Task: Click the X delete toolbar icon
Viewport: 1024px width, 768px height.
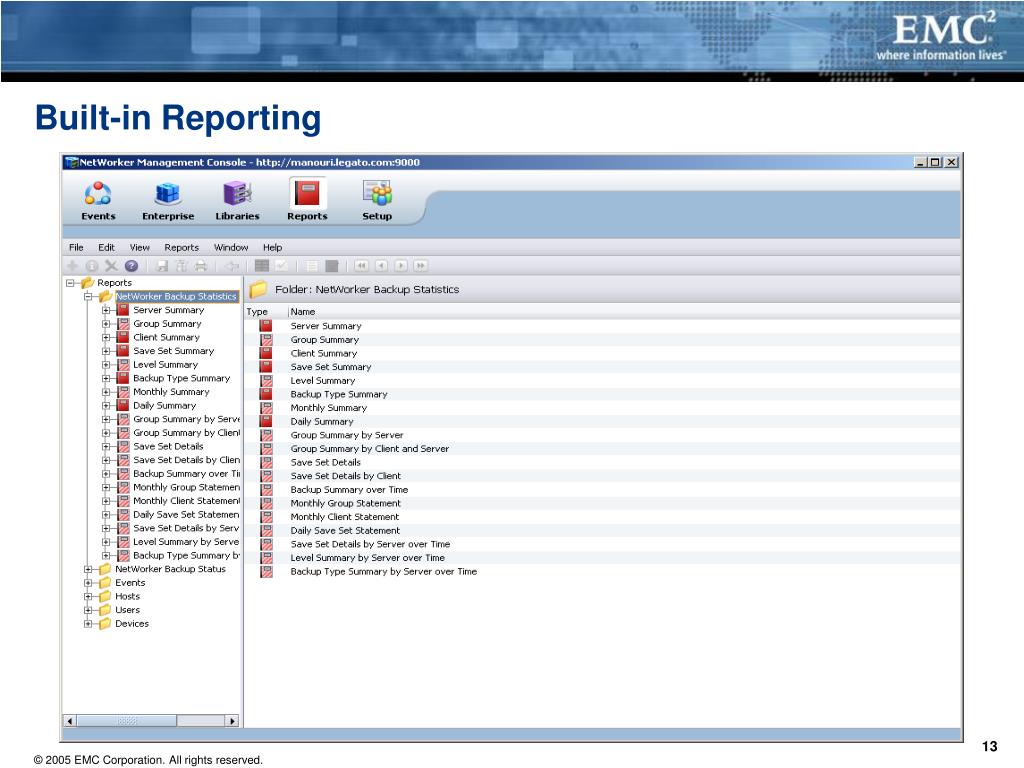Action: pyautogui.click(x=112, y=266)
